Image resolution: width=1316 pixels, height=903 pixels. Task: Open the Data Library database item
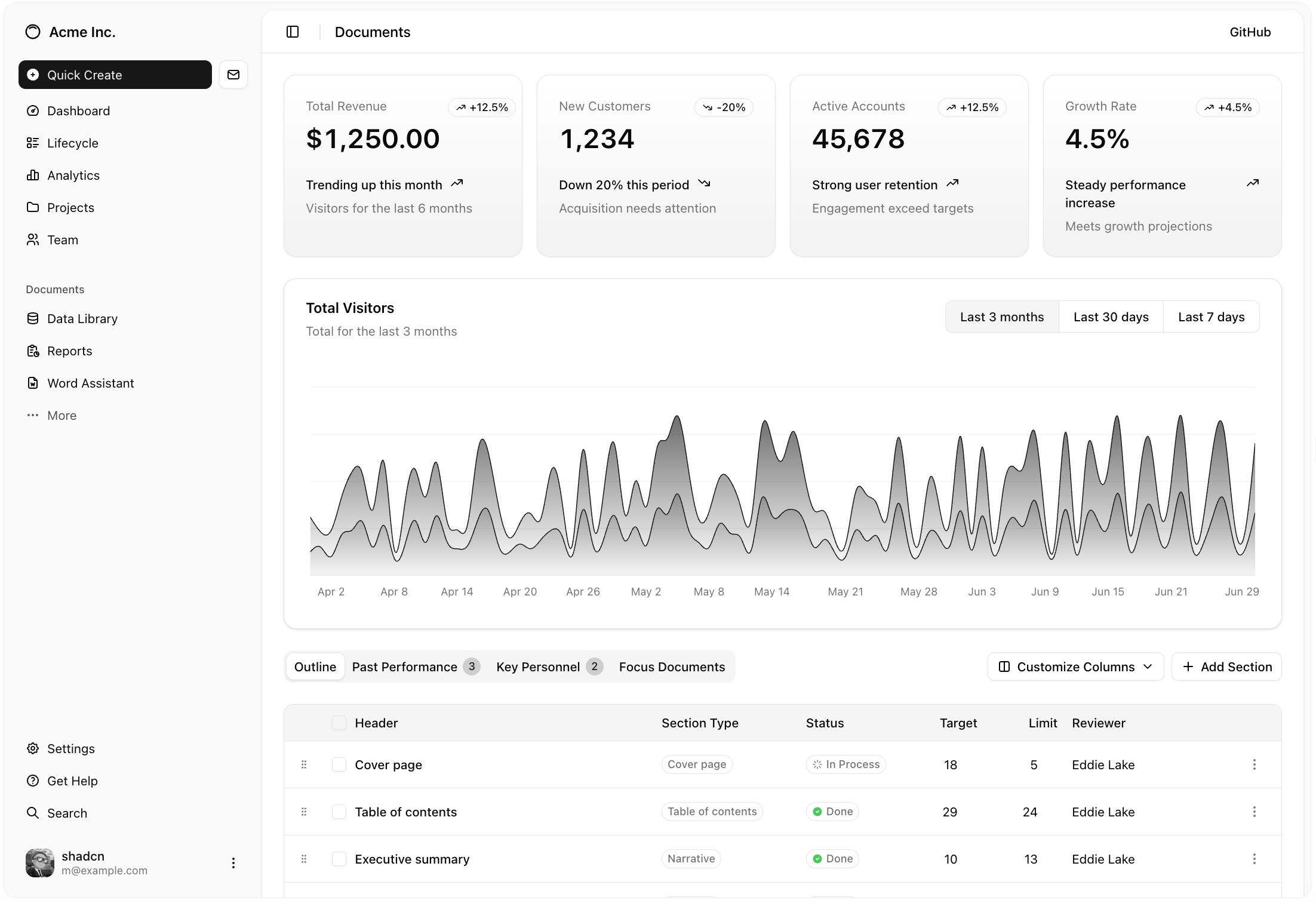pyautogui.click(x=82, y=319)
